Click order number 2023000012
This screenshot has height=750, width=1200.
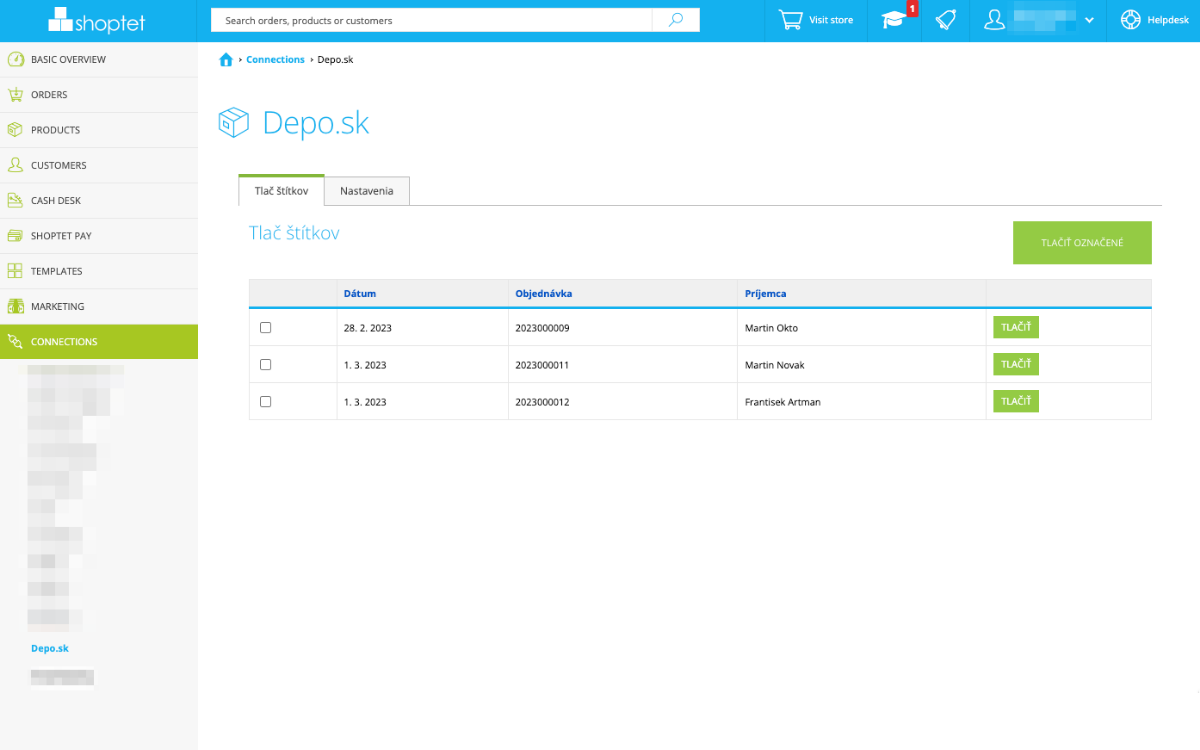542,402
